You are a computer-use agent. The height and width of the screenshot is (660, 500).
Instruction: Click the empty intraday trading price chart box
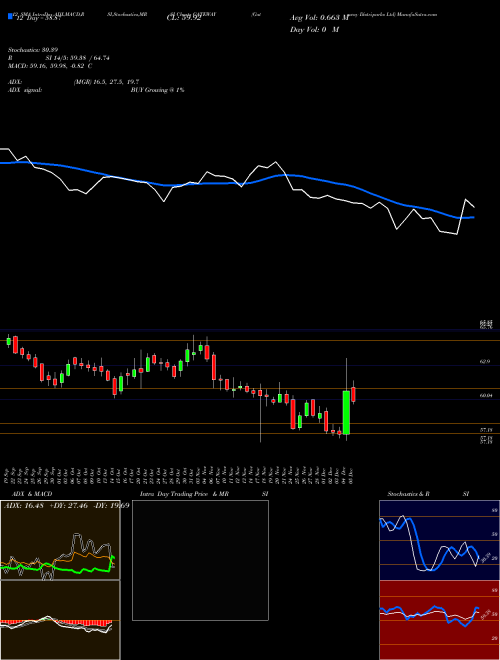pos(200,560)
